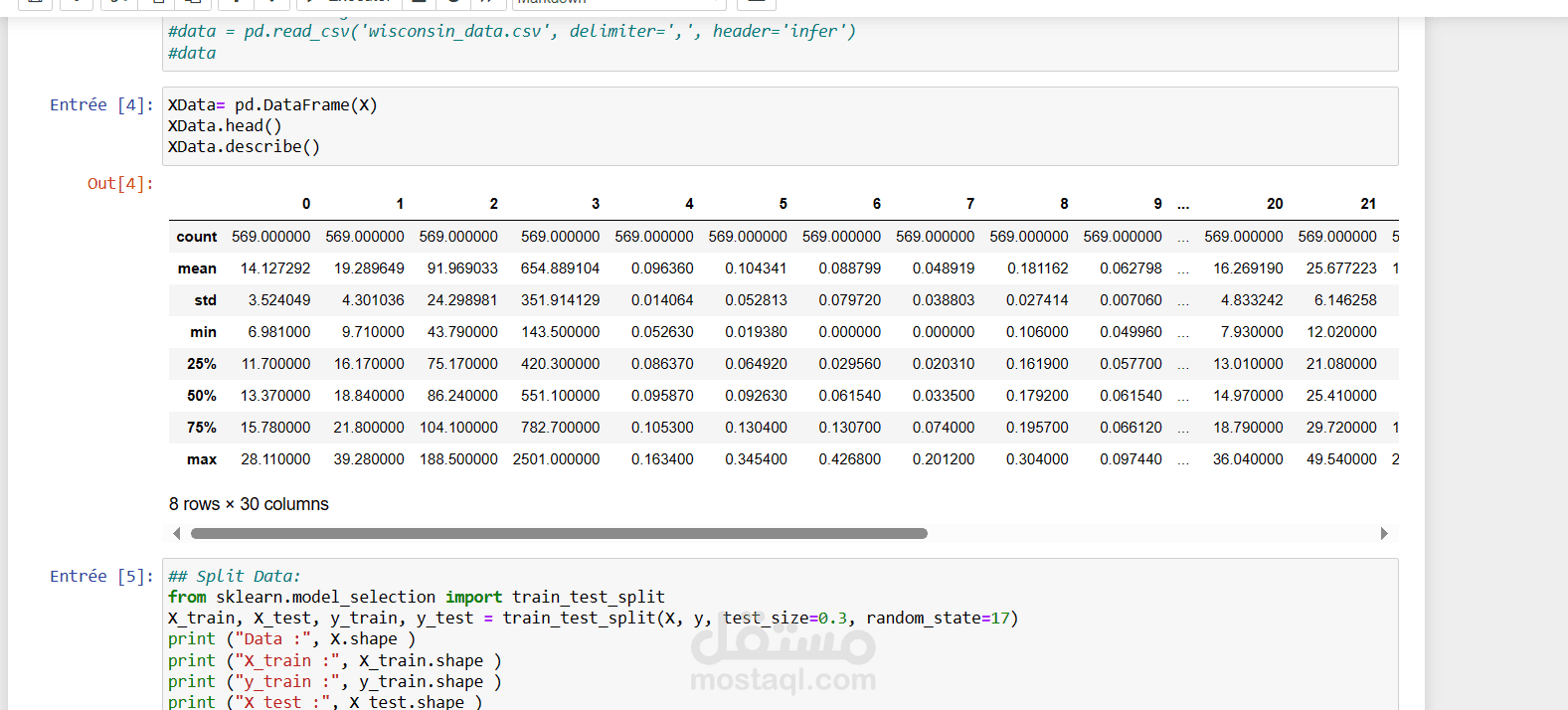The width and height of the screenshot is (1568, 710).
Task: Click the 'max' row label
Action: coord(202,459)
